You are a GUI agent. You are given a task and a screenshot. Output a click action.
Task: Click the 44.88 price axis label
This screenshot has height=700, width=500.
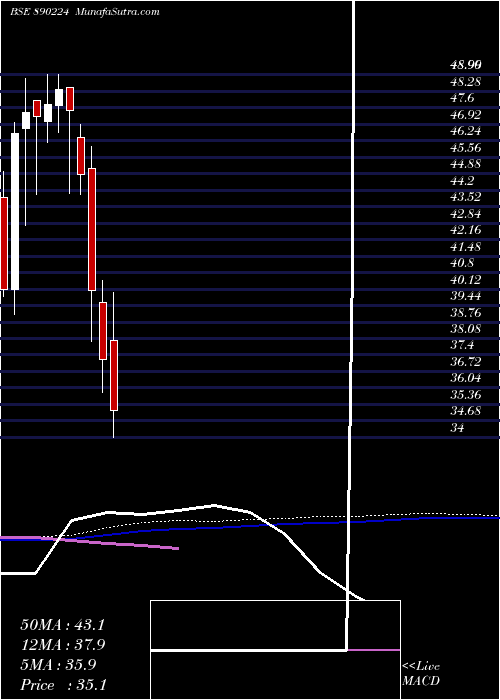466,164
